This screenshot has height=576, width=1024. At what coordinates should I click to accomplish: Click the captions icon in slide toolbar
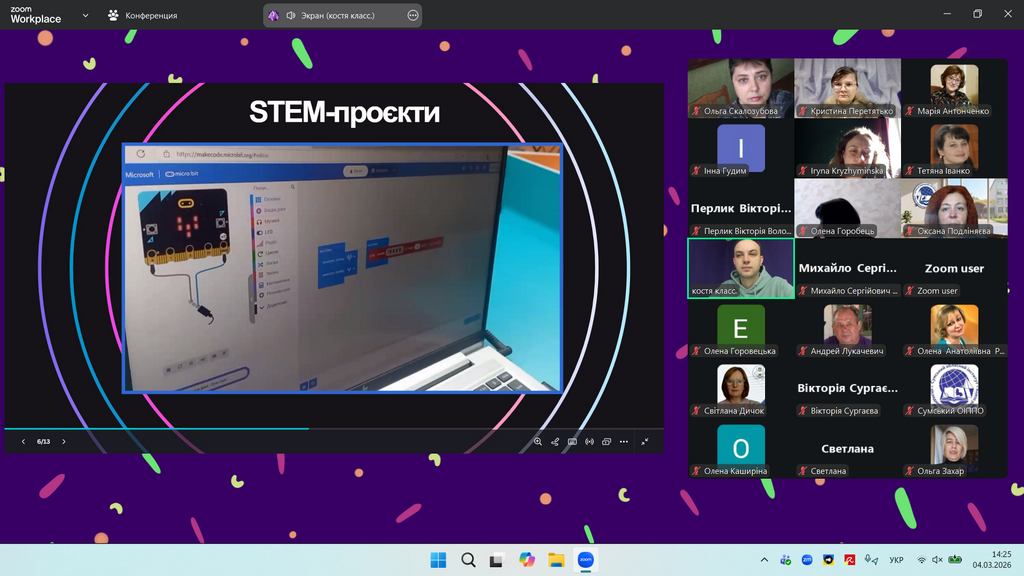(572, 441)
